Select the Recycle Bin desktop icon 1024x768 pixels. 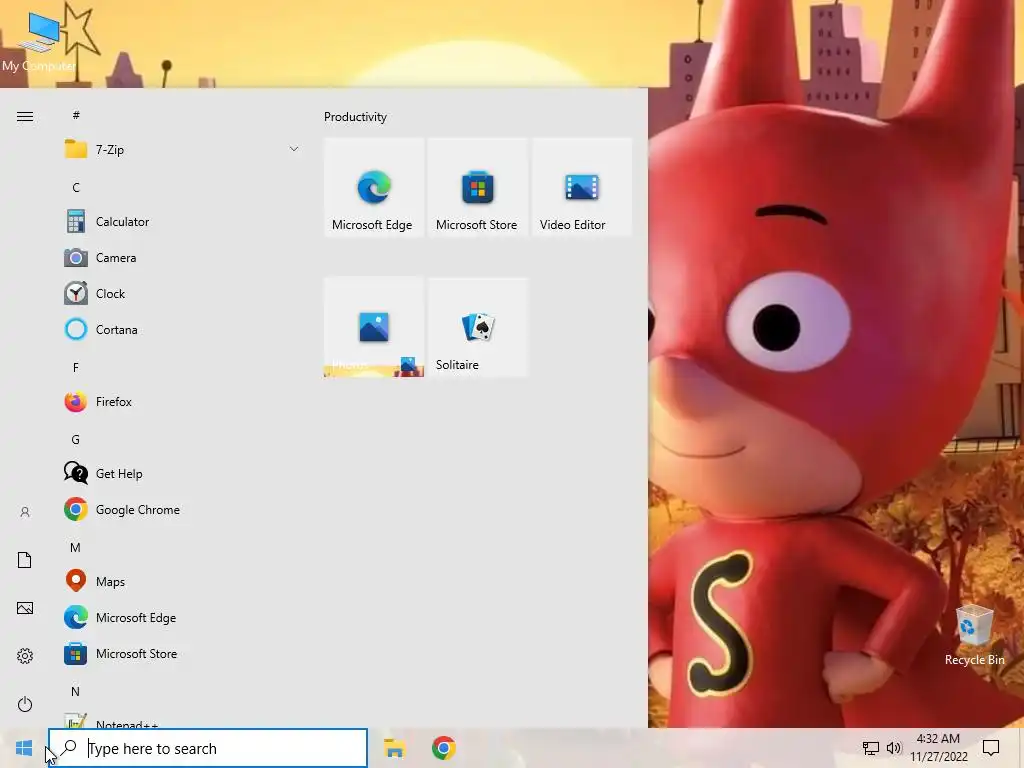[x=974, y=634]
